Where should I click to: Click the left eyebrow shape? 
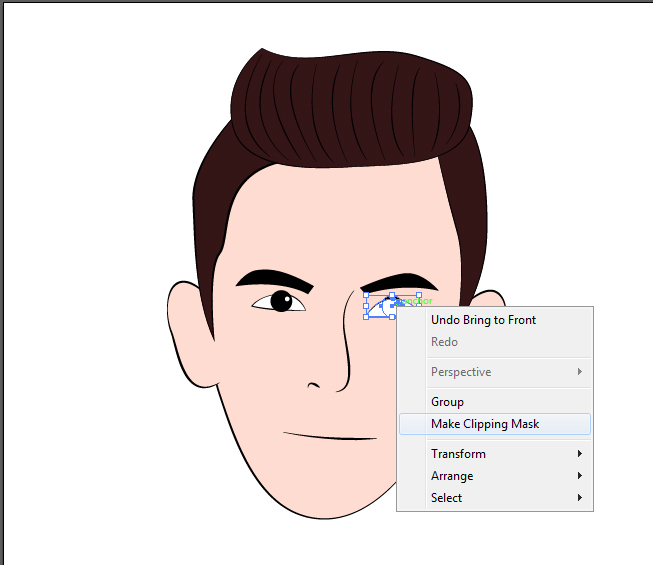coord(275,280)
